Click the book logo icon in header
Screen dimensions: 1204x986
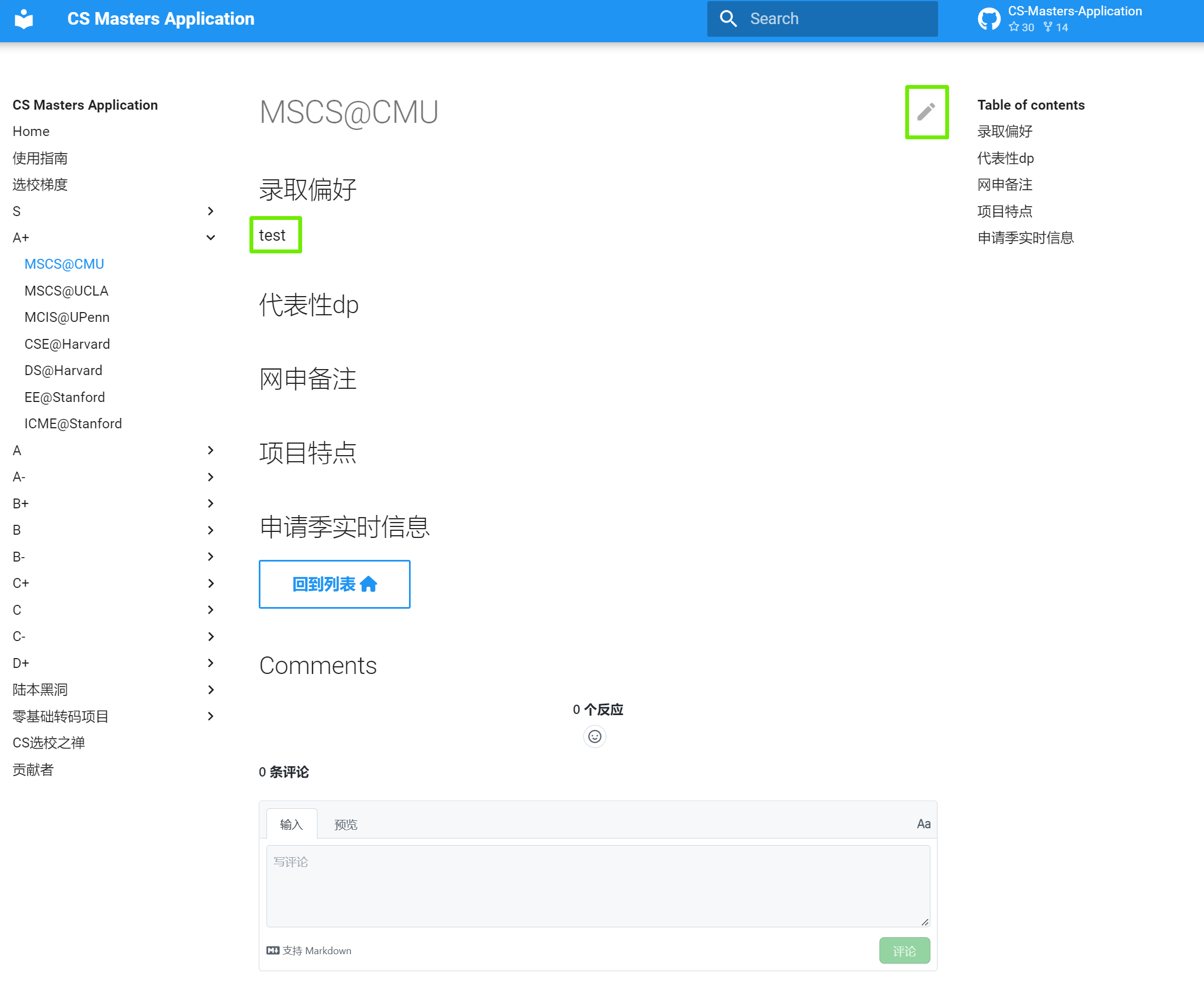click(24, 19)
